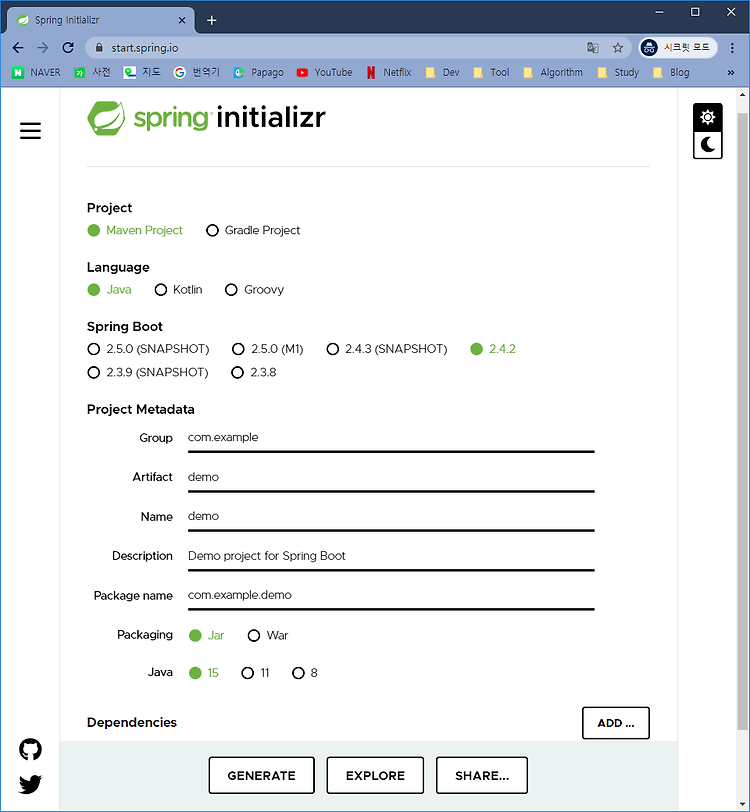This screenshot has width=750, height=812.
Task: Choose Groovy language
Action: [254, 289]
